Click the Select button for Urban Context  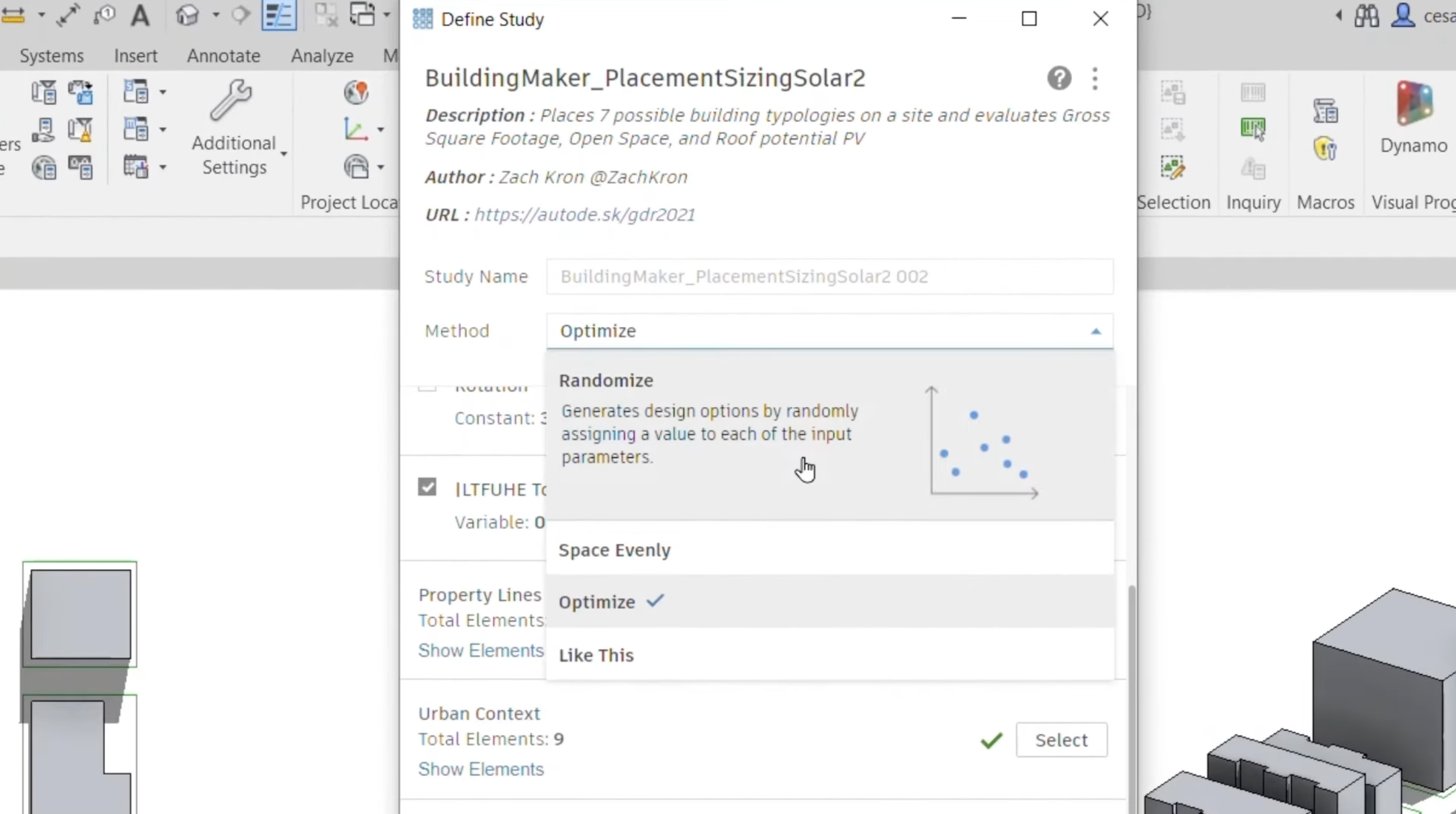[x=1061, y=740]
